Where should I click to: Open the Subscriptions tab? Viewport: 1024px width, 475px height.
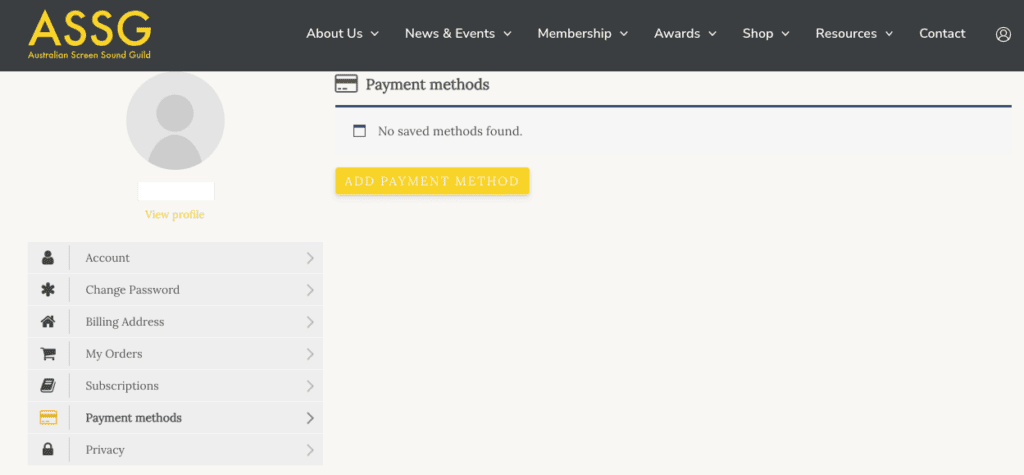175,385
